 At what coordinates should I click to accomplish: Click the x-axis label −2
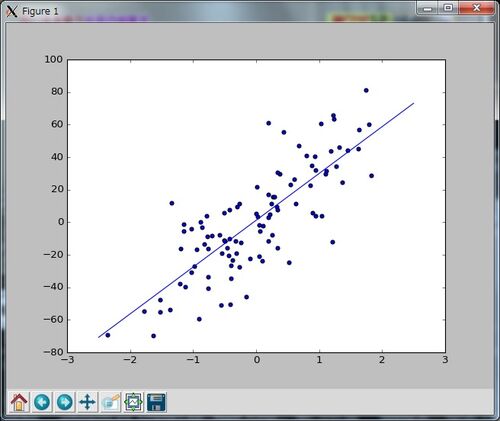130,360
